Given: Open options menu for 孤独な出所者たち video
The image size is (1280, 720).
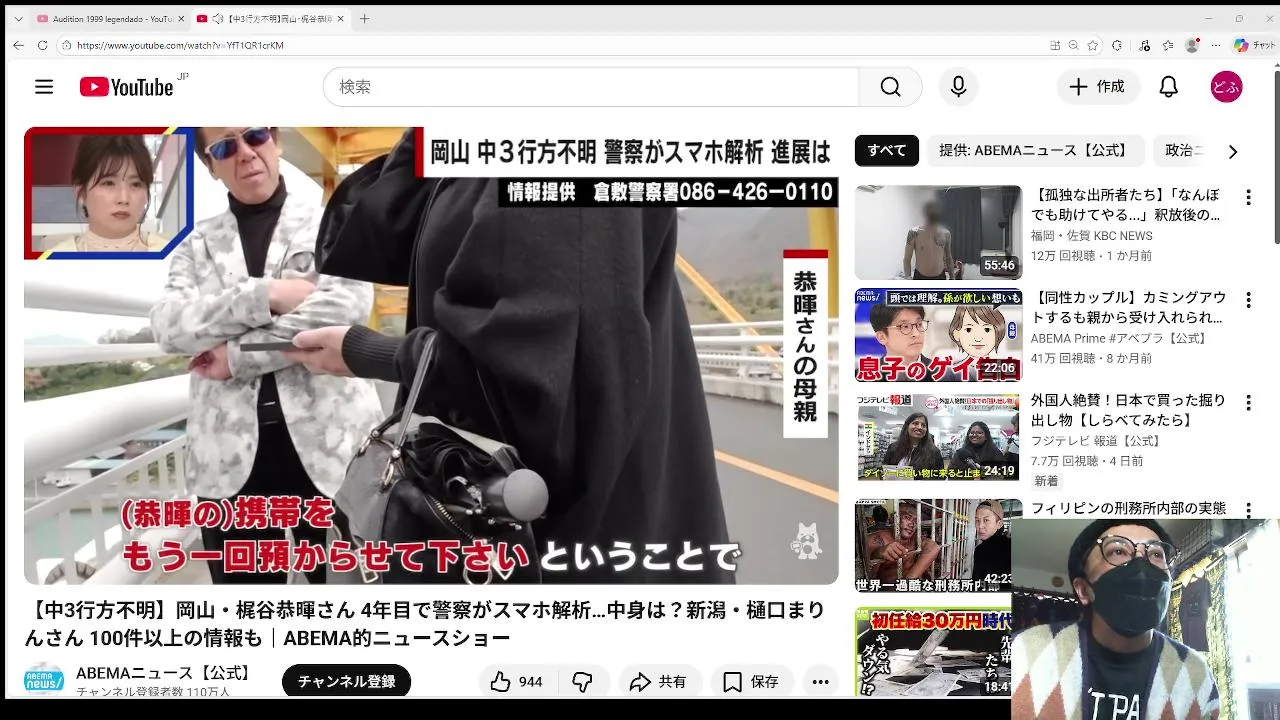Looking at the screenshot, I should [1248, 198].
